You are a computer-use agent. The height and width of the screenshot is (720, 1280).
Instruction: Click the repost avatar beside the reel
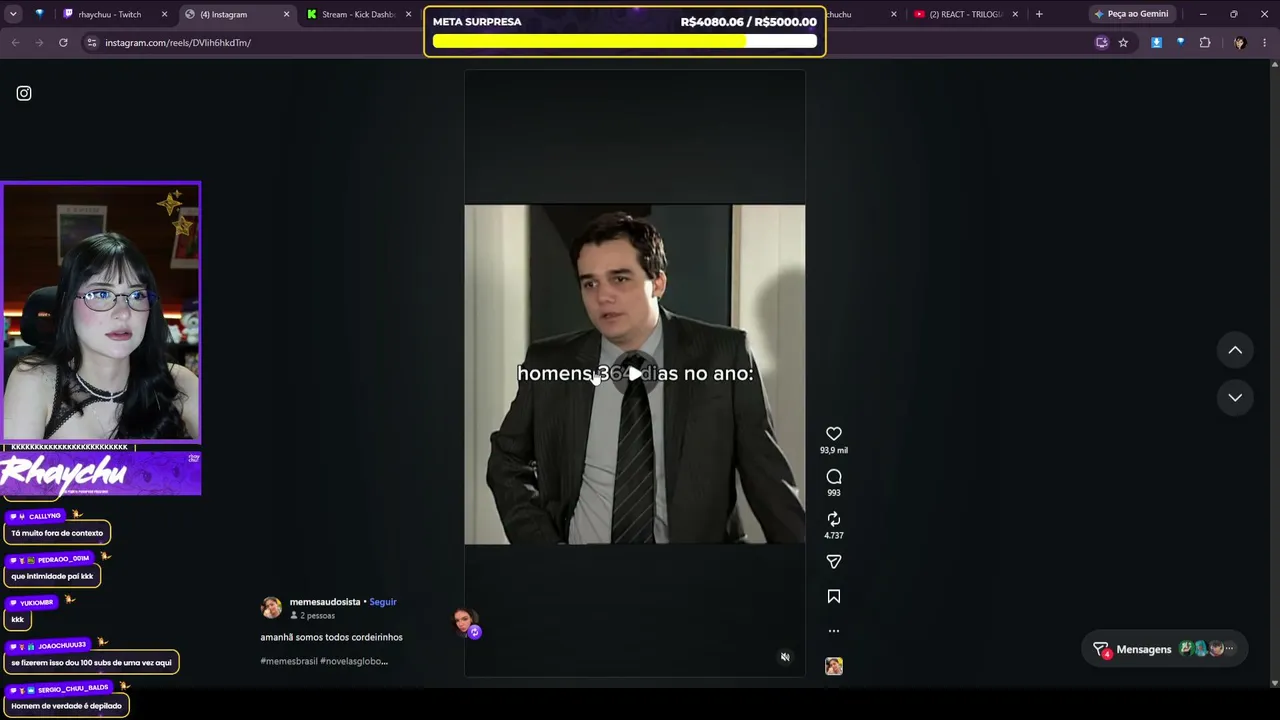pos(466,623)
